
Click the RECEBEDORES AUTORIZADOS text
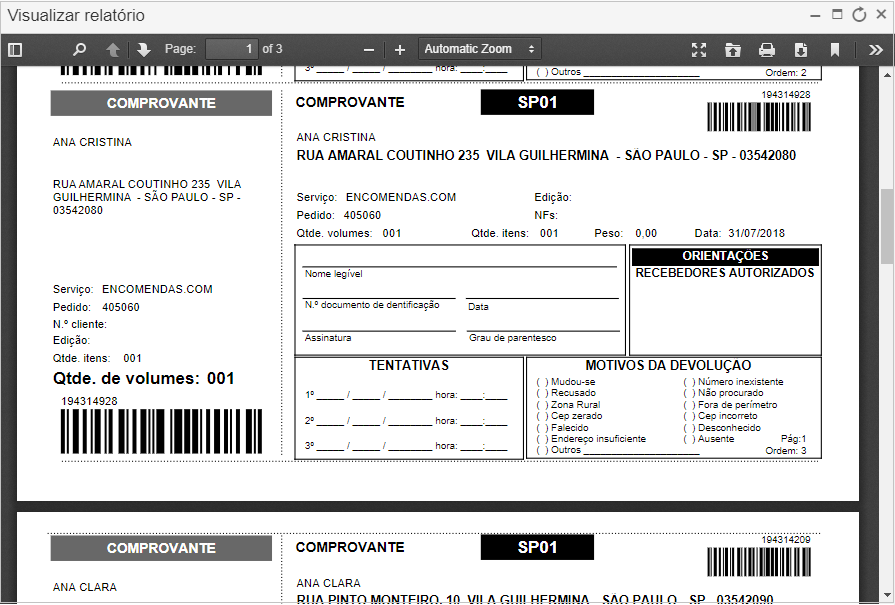tap(725, 273)
